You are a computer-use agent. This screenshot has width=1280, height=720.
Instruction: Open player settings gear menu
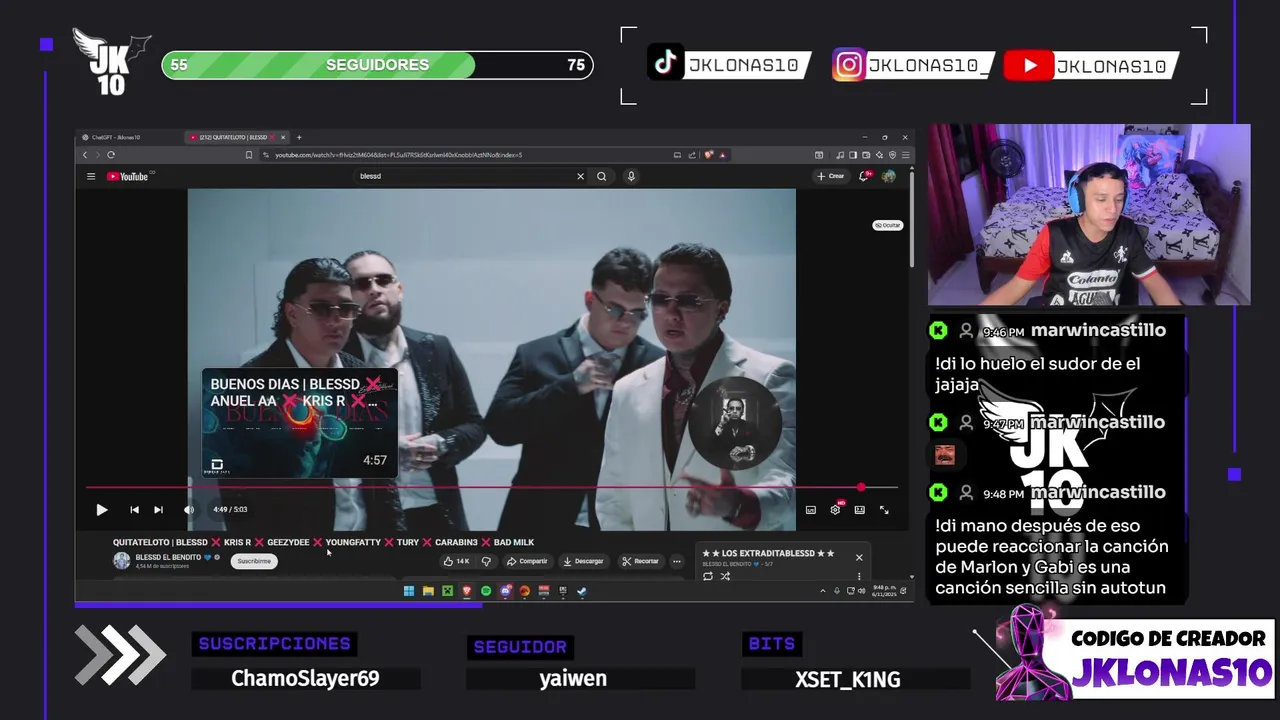pyautogui.click(x=835, y=510)
